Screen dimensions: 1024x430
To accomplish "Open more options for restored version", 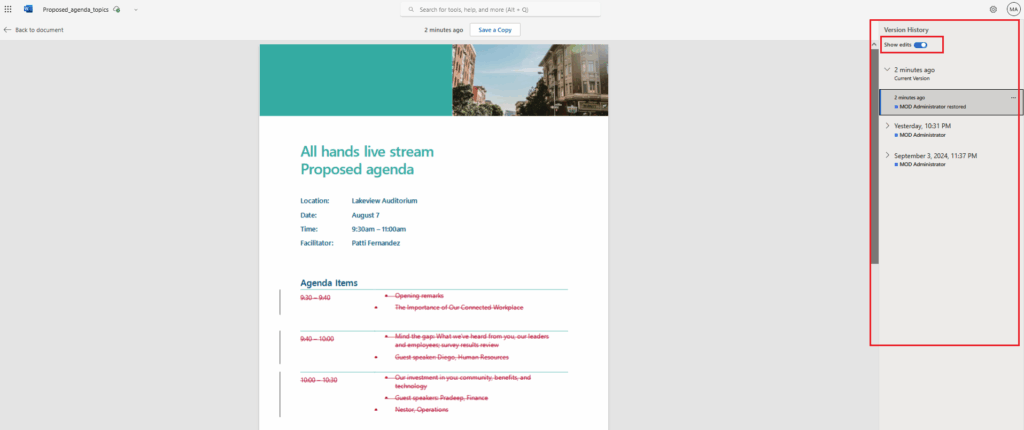I will click(1014, 97).
